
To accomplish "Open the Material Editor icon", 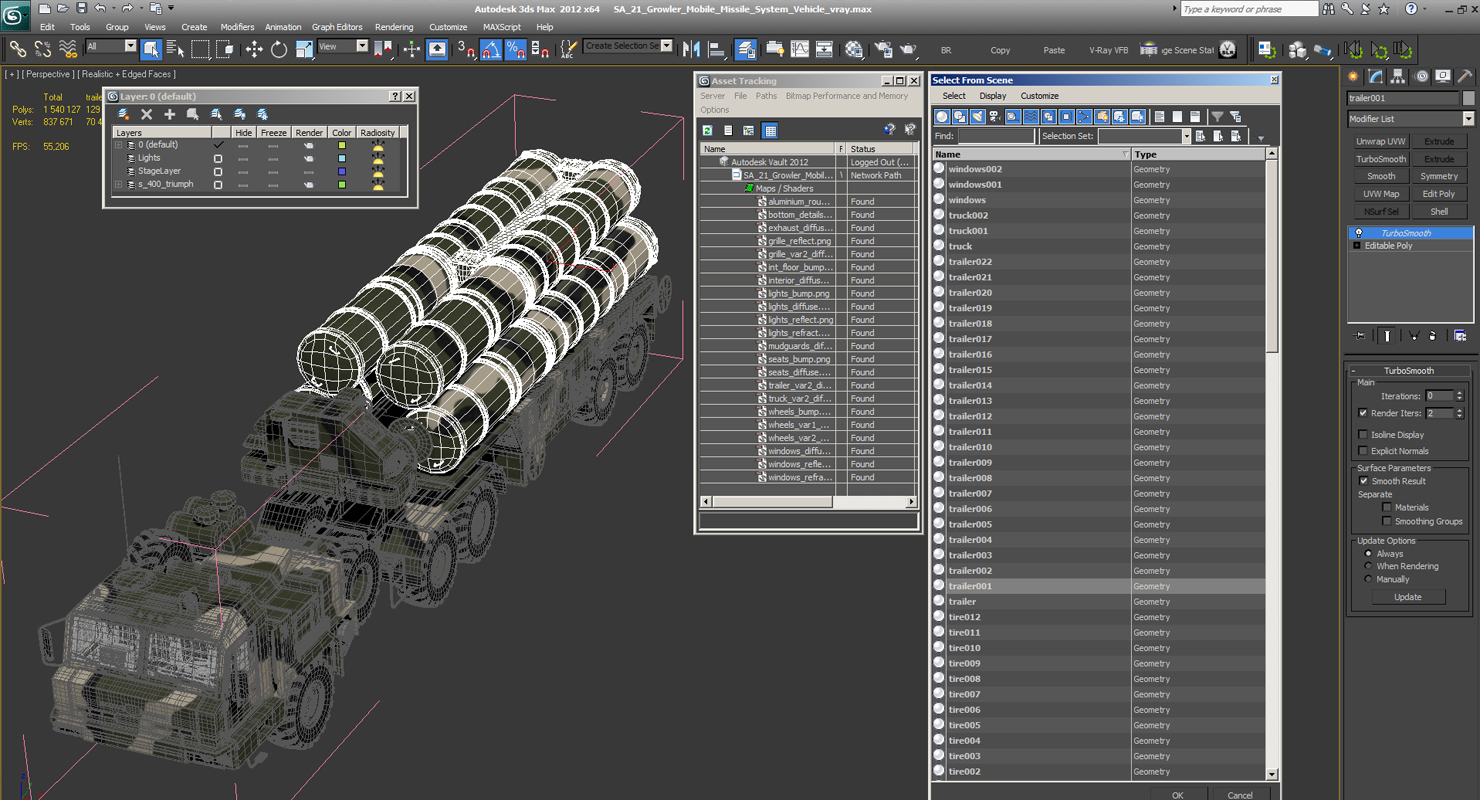I will tap(853, 48).
